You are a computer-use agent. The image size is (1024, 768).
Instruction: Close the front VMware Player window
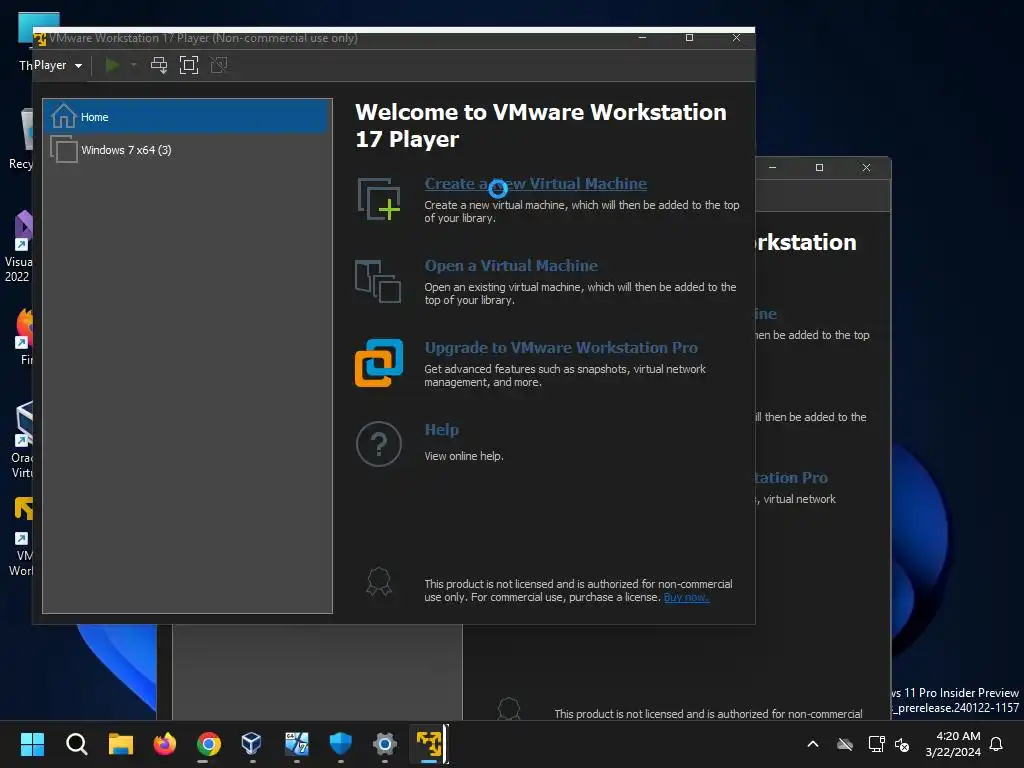tap(736, 38)
